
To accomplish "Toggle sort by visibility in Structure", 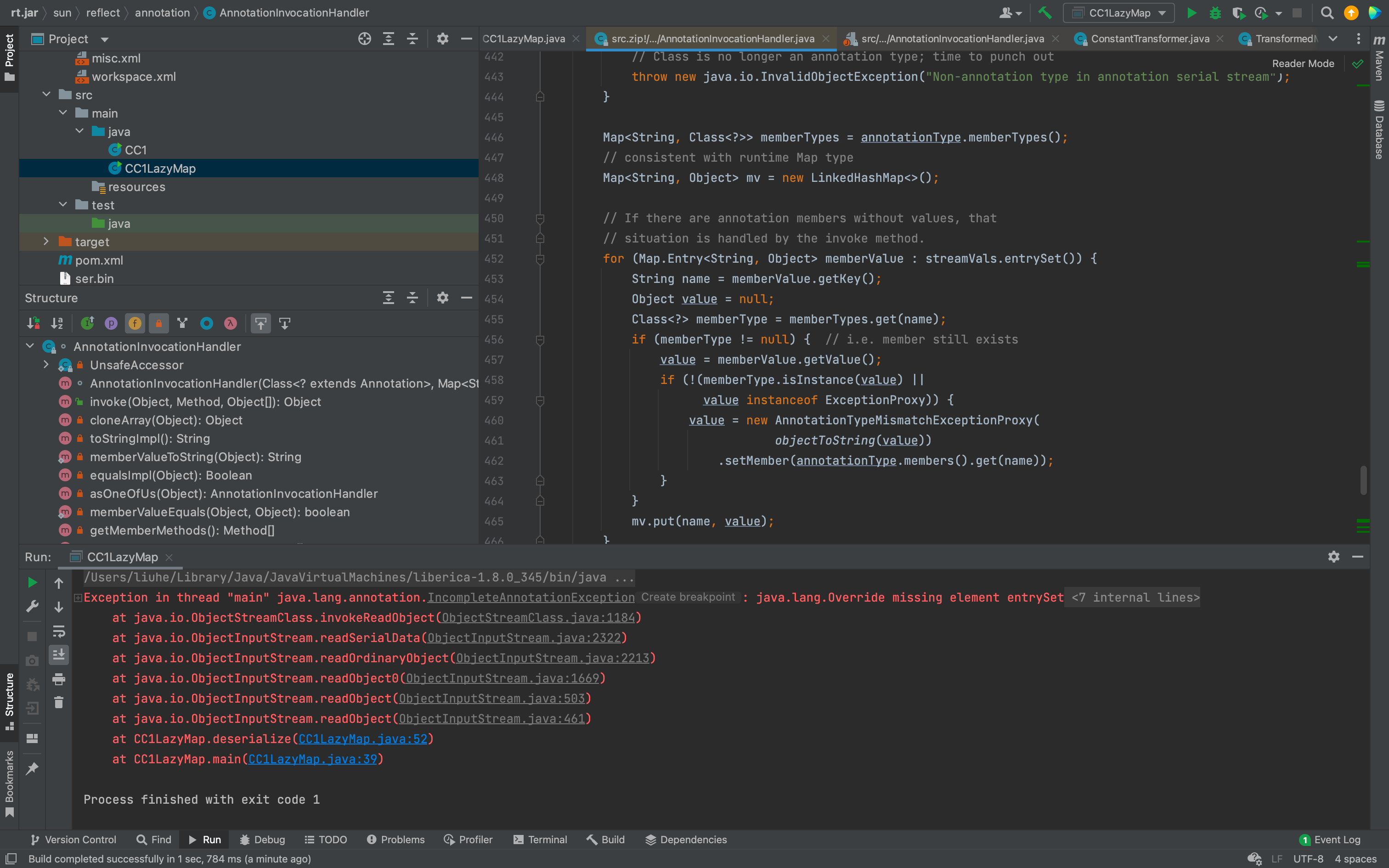I will coord(33,323).
